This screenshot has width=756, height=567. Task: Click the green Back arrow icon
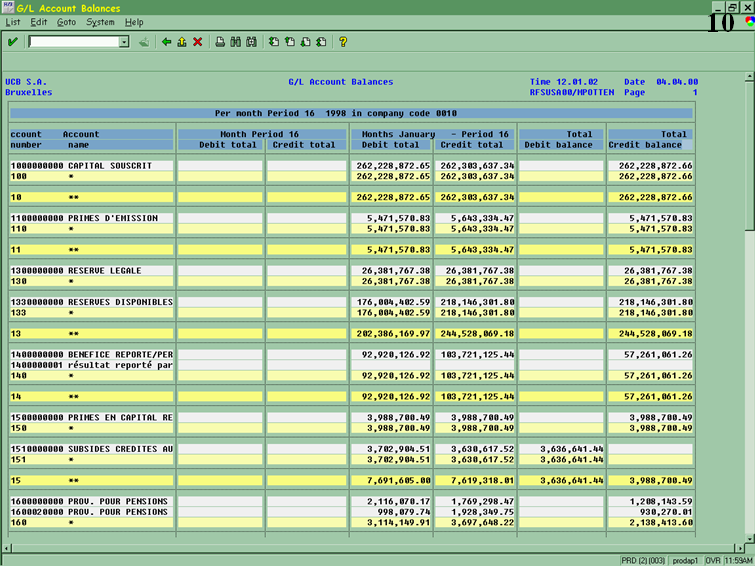[x=166, y=42]
